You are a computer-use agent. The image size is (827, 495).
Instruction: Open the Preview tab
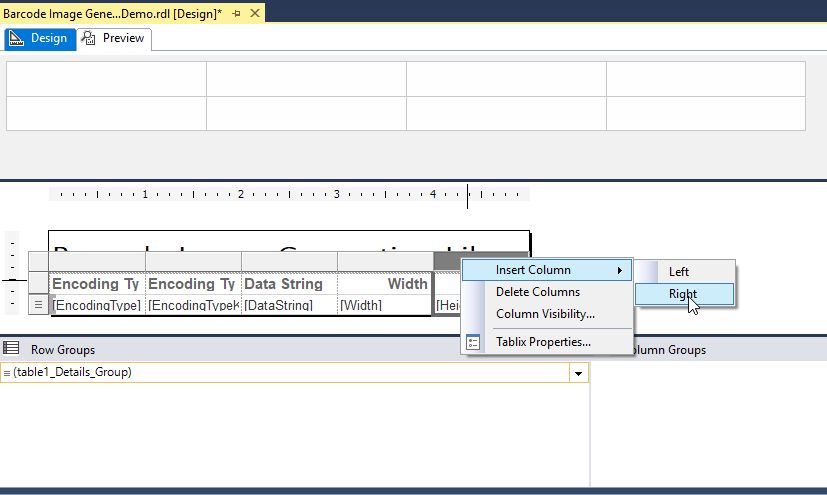114,38
